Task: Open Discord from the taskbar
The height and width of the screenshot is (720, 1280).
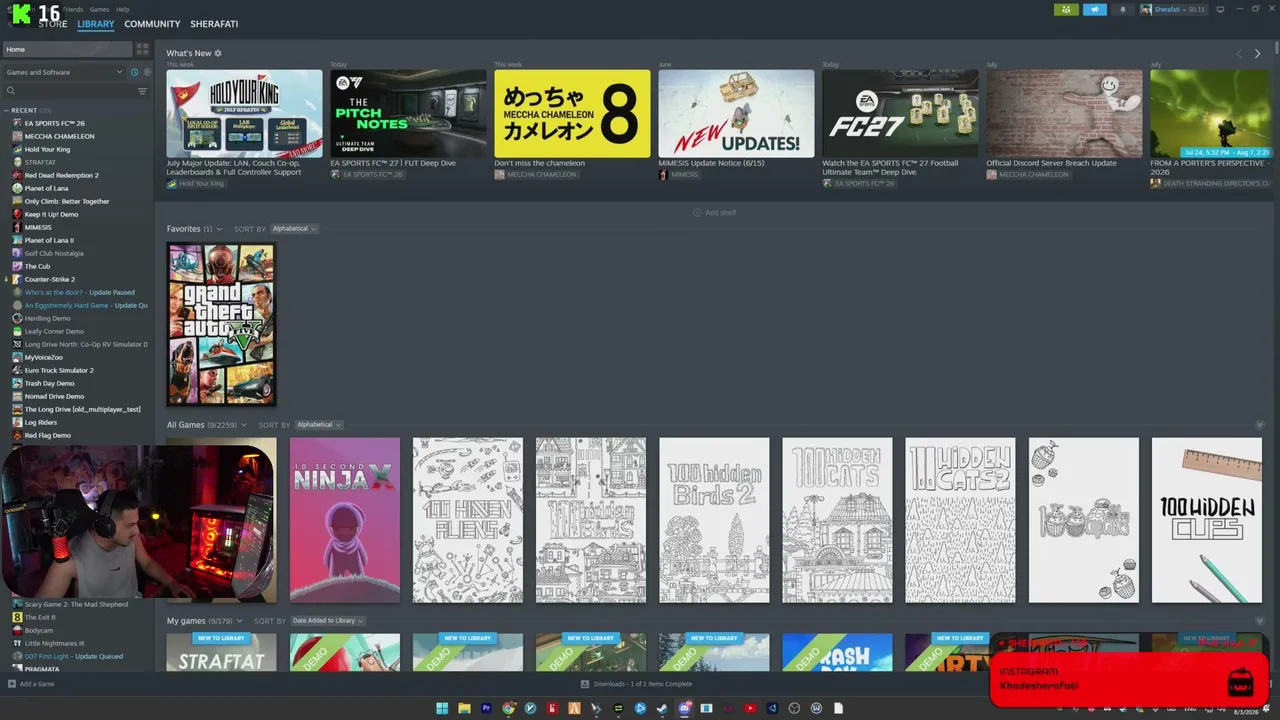Action: point(684,708)
